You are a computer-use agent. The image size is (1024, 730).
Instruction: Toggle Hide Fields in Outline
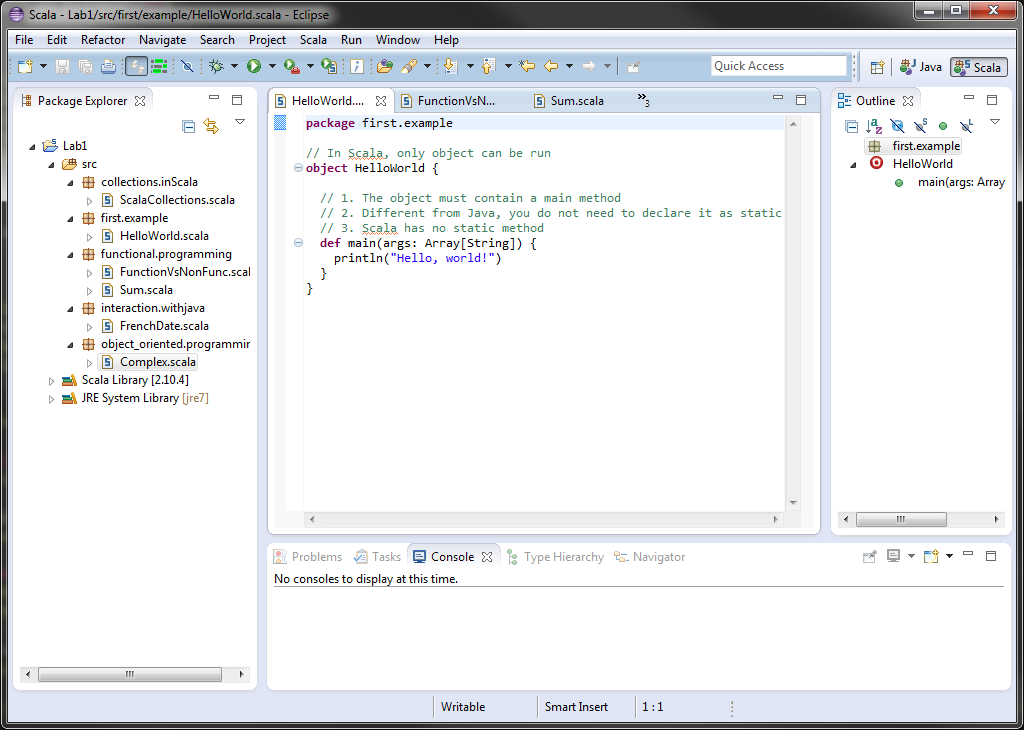[x=897, y=126]
